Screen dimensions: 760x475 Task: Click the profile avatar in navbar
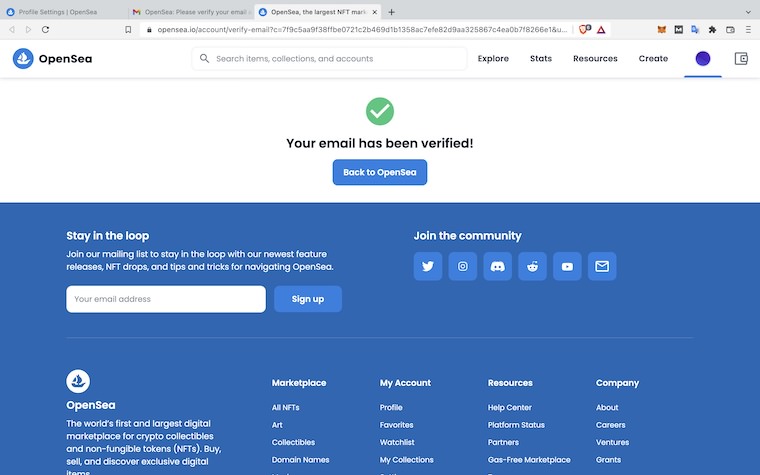point(703,59)
